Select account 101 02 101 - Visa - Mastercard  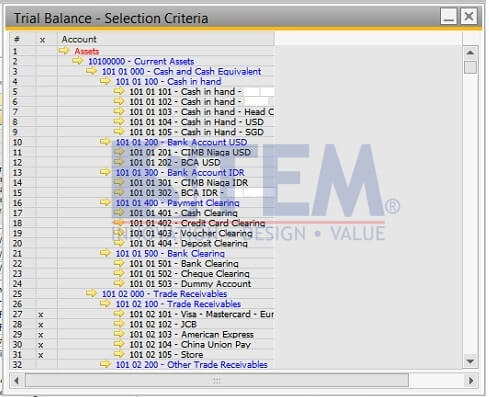201,314
